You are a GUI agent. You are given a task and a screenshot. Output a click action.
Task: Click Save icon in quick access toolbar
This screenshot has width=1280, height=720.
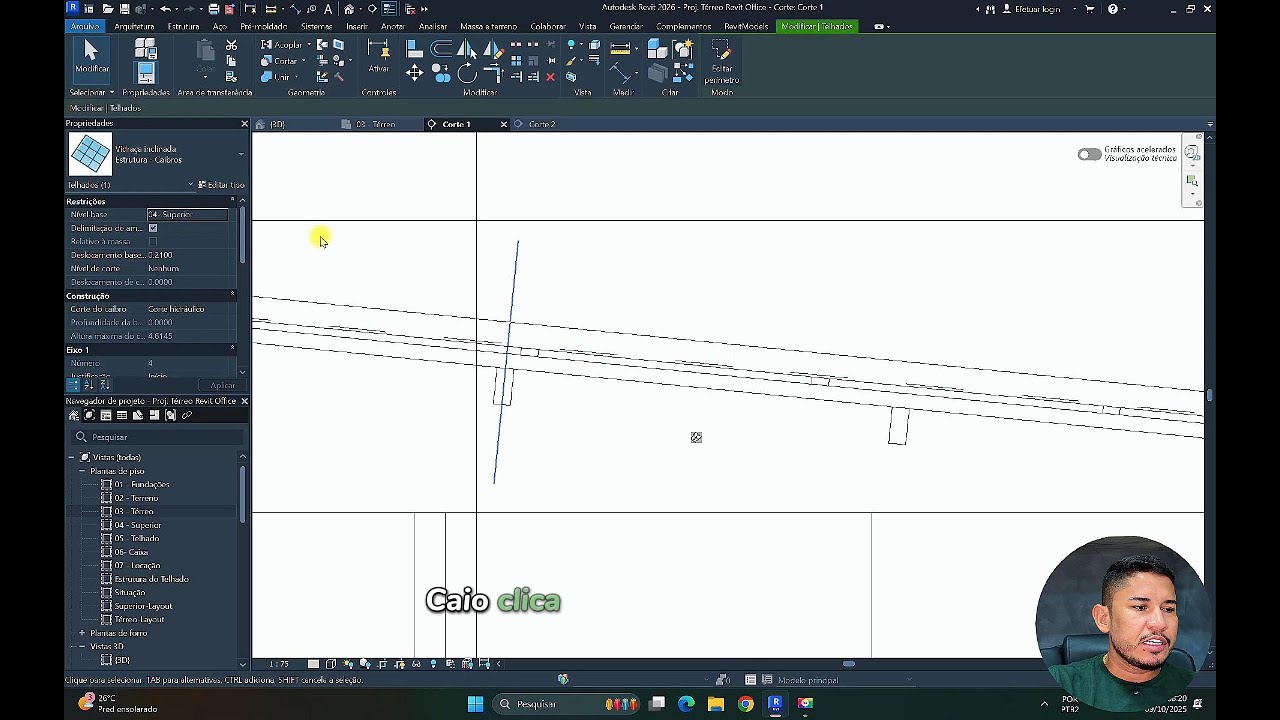tap(124, 9)
